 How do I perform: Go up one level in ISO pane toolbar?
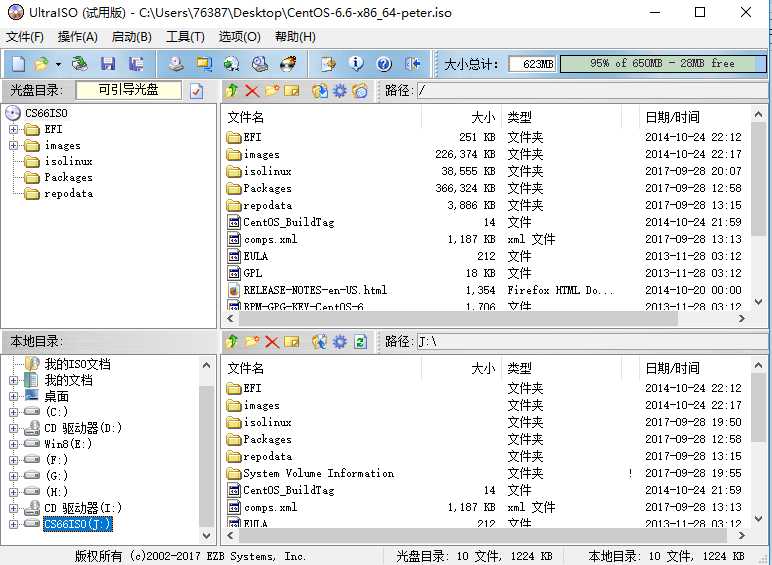[x=232, y=91]
